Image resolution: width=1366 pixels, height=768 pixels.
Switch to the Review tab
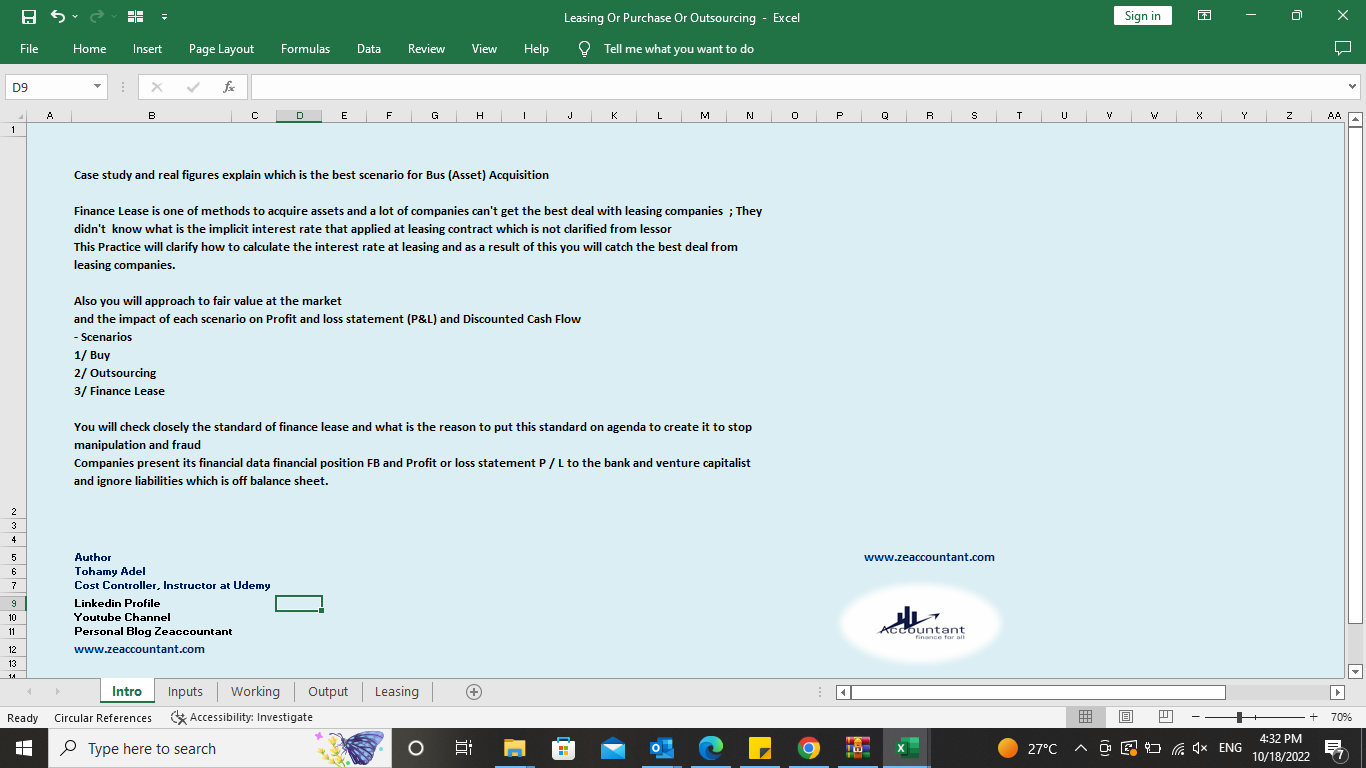[x=426, y=49]
